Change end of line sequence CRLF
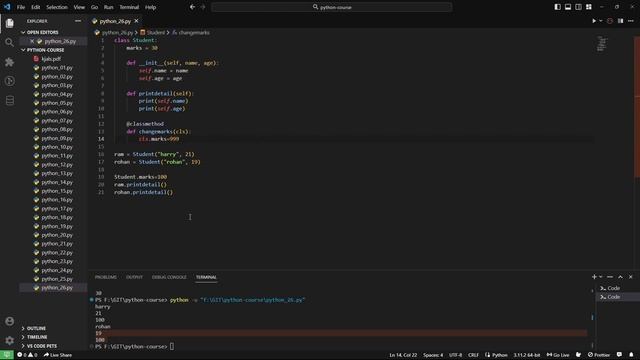 [x=473, y=355]
